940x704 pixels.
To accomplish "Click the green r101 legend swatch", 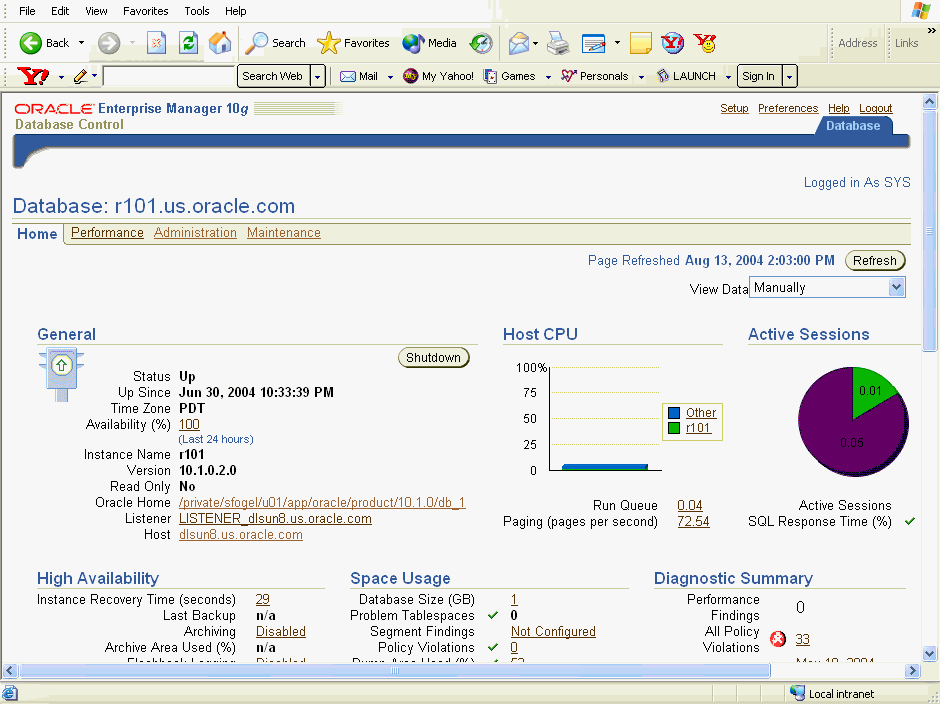I will (674, 428).
